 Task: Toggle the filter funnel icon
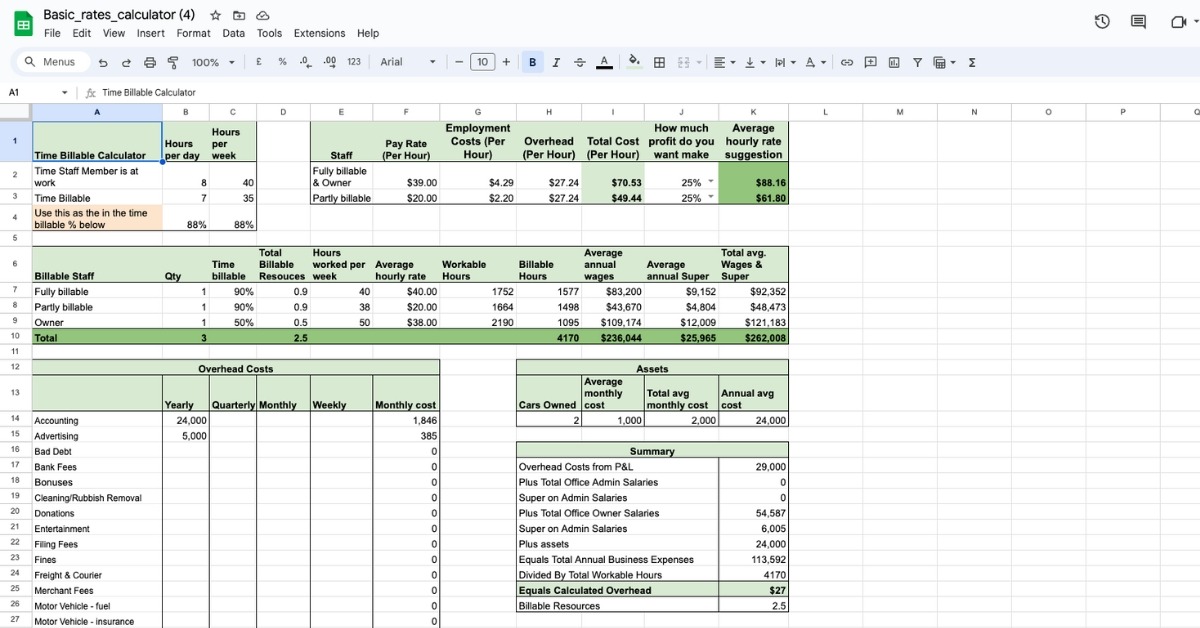point(917,62)
